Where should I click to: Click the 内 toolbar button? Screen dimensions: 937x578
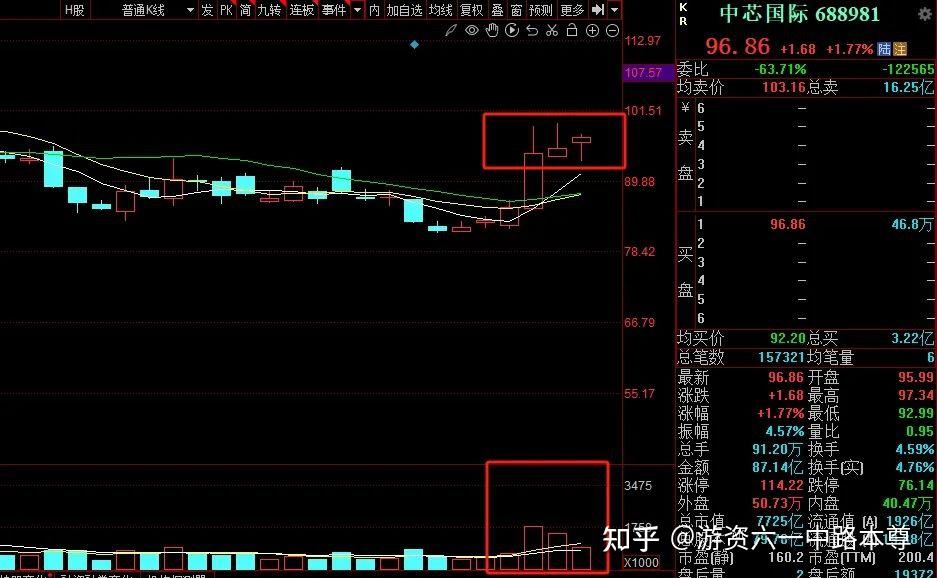pos(374,10)
